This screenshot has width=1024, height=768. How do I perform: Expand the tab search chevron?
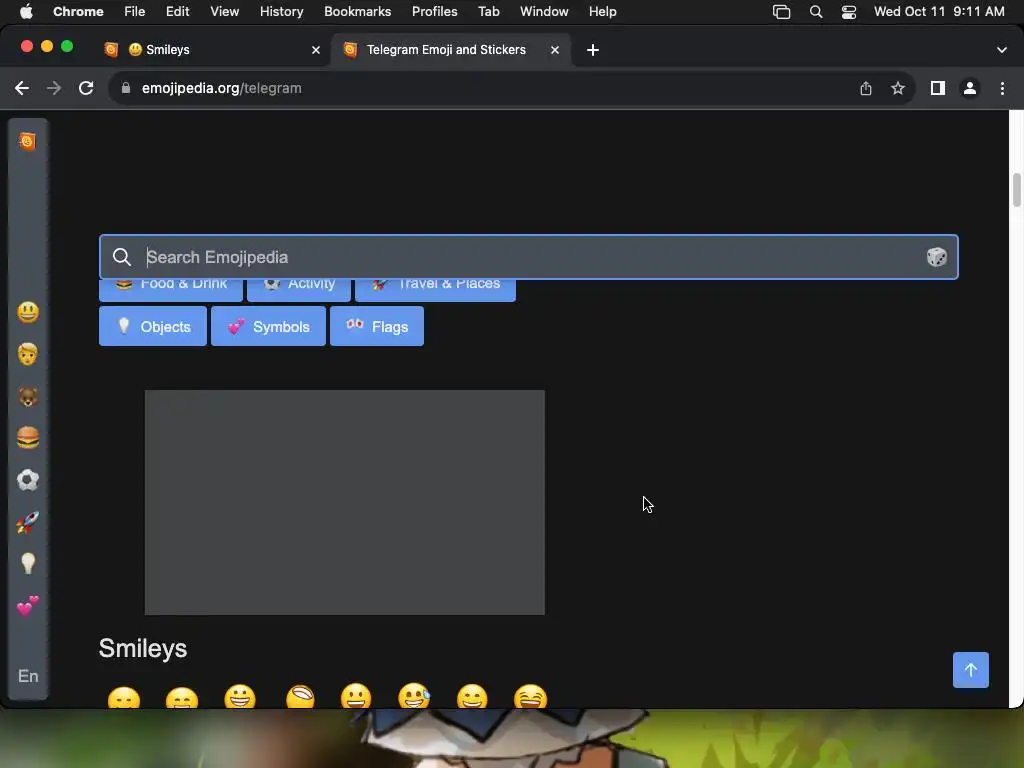click(1002, 50)
